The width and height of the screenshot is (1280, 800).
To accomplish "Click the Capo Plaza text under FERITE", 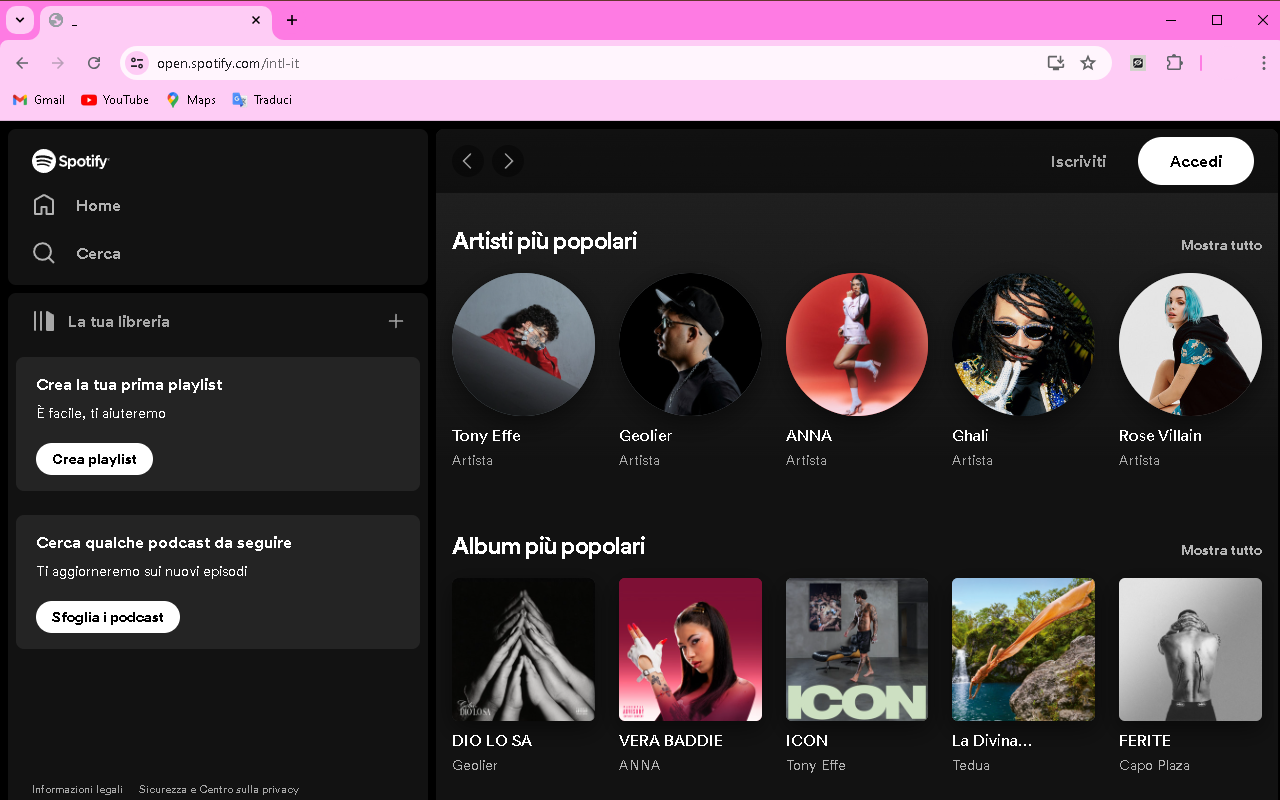I will point(1154,765).
